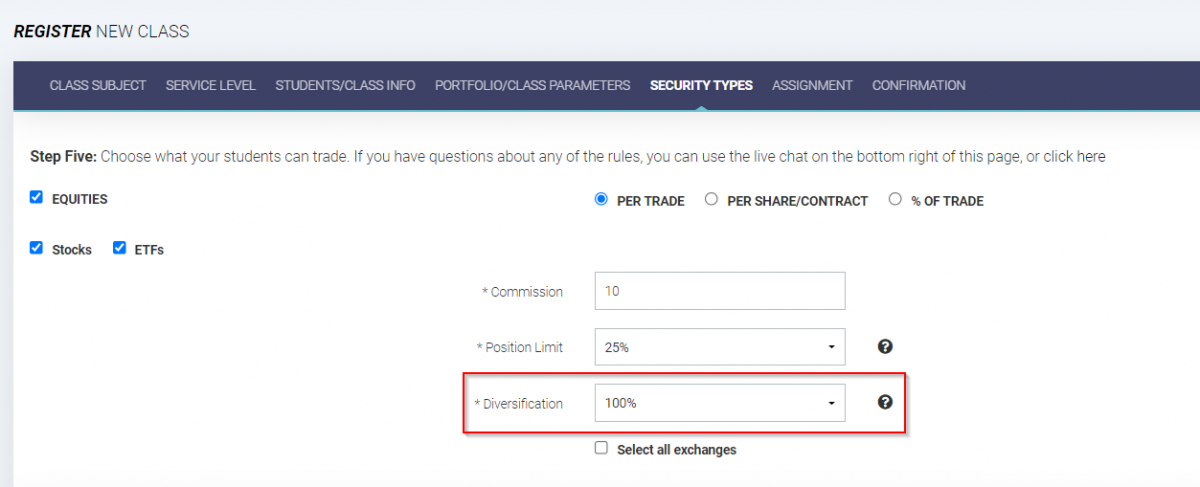Select the PER TRADE radio option
Image resolution: width=1200 pixels, height=487 pixels.
(601, 199)
